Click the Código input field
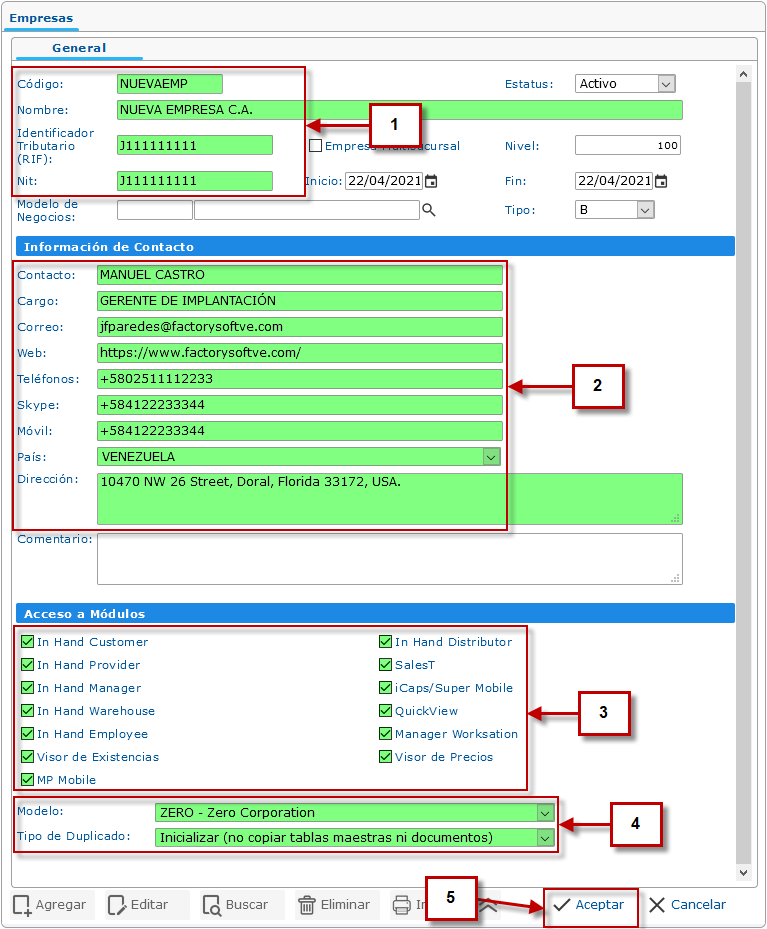 (170, 84)
